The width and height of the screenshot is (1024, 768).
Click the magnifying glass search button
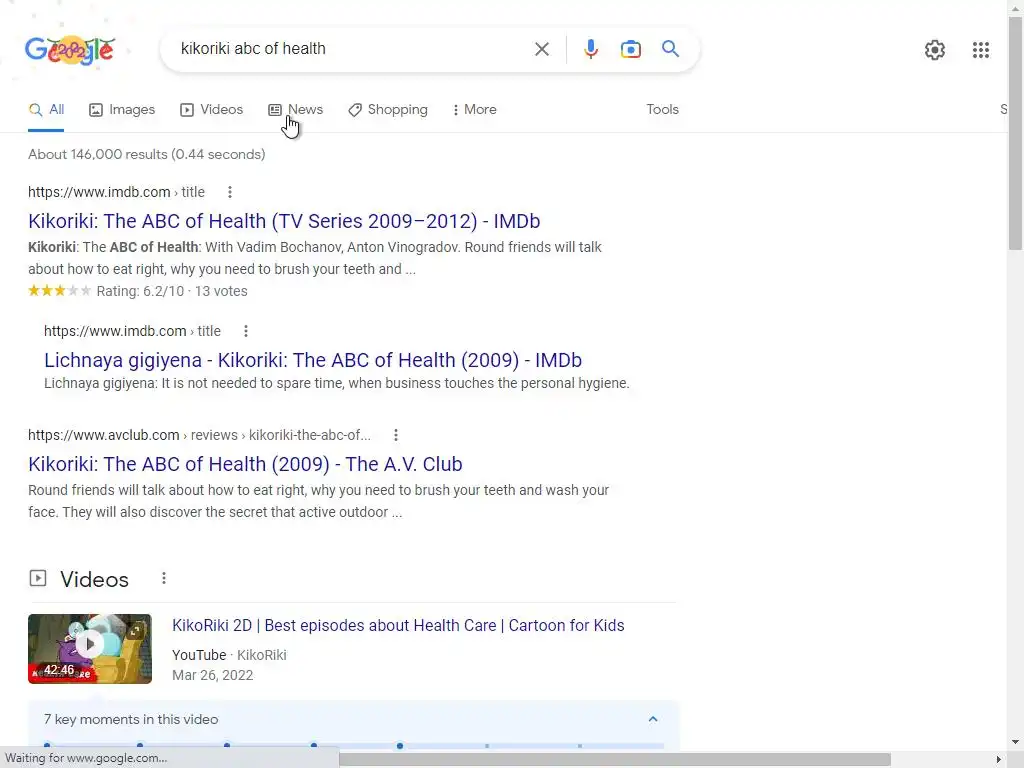point(670,49)
